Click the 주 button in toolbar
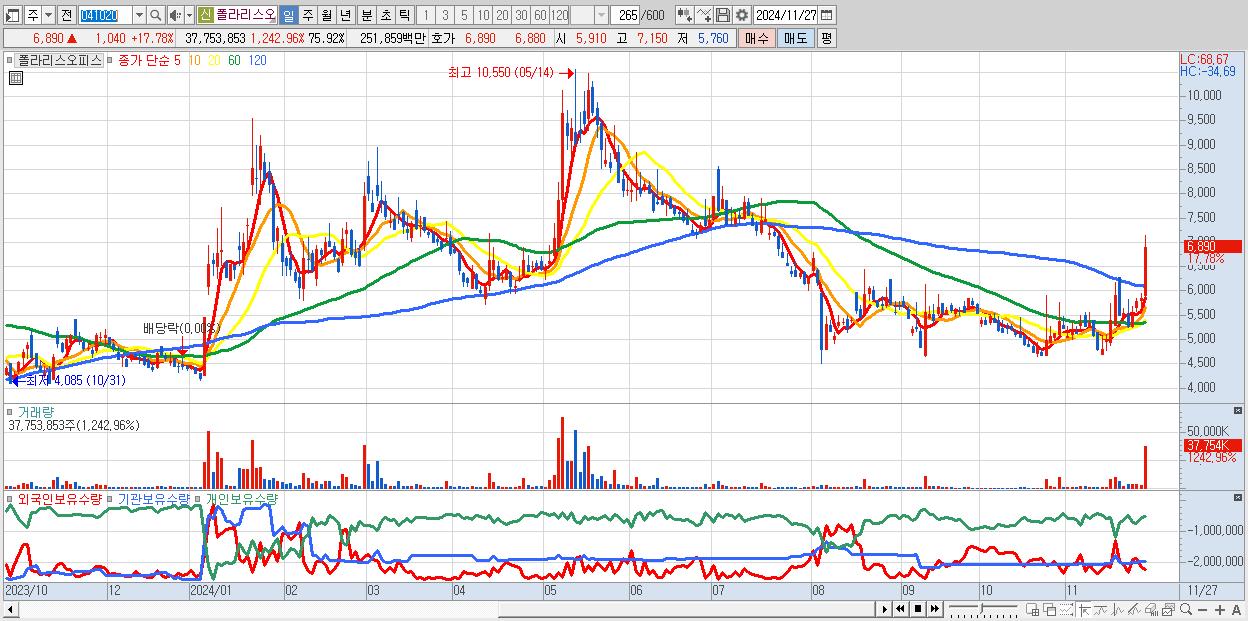The height and width of the screenshot is (621, 1248). (x=33, y=15)
